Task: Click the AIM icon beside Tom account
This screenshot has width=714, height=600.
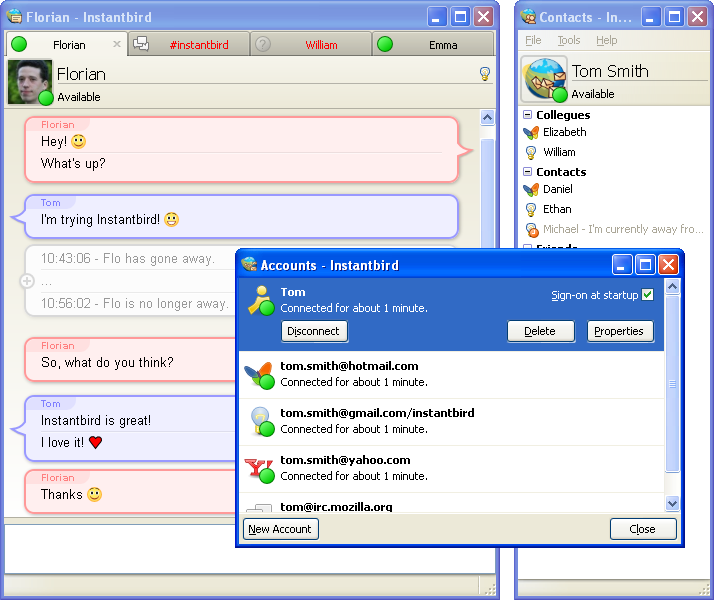Action: tap(260, 299)
